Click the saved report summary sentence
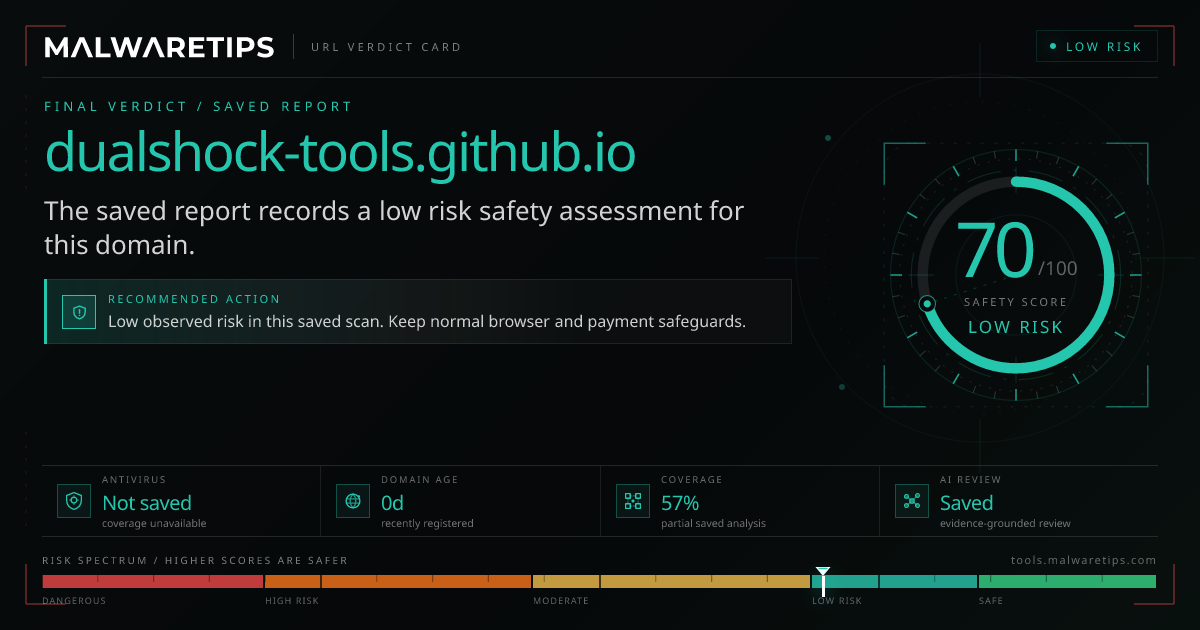 tap(394, 227)
